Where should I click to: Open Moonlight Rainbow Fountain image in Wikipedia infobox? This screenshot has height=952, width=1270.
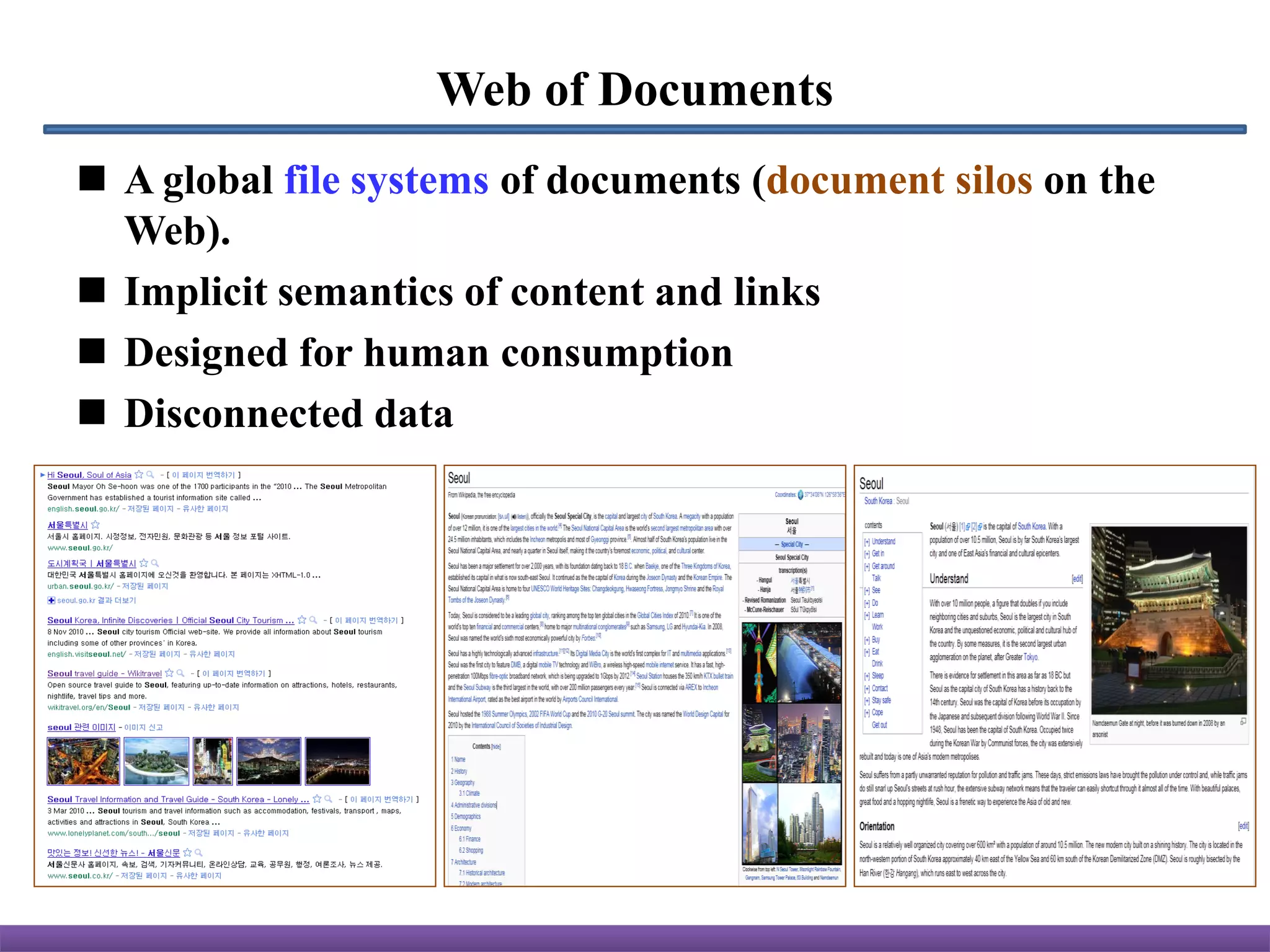point(810,663)
